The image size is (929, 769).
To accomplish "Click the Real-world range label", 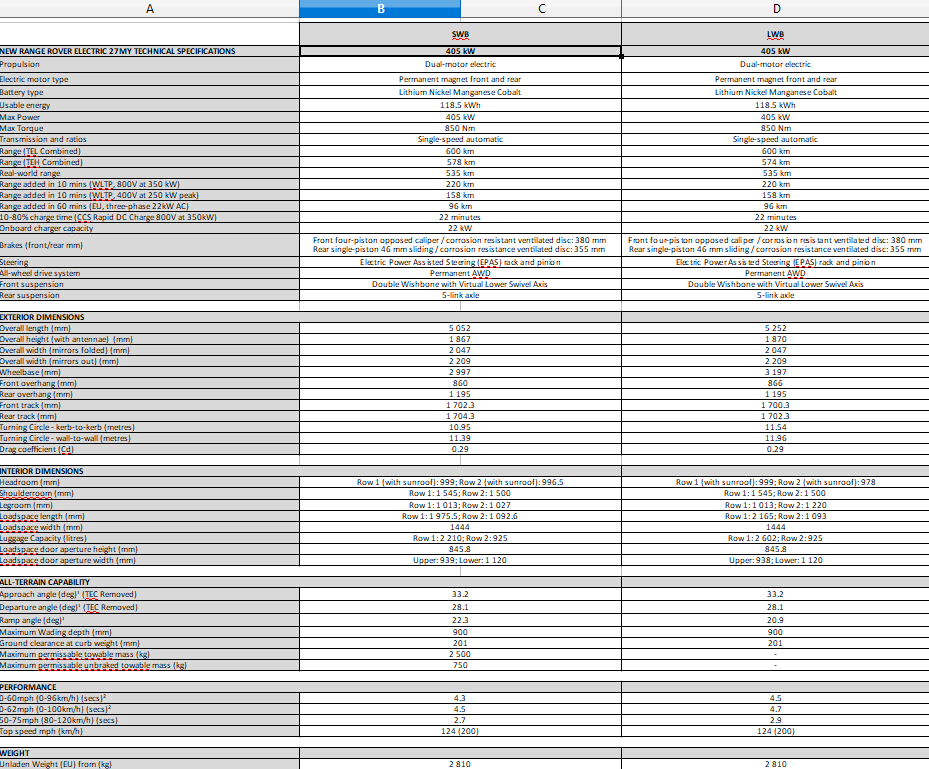I will pyautogui.click(x=149, y=173).
